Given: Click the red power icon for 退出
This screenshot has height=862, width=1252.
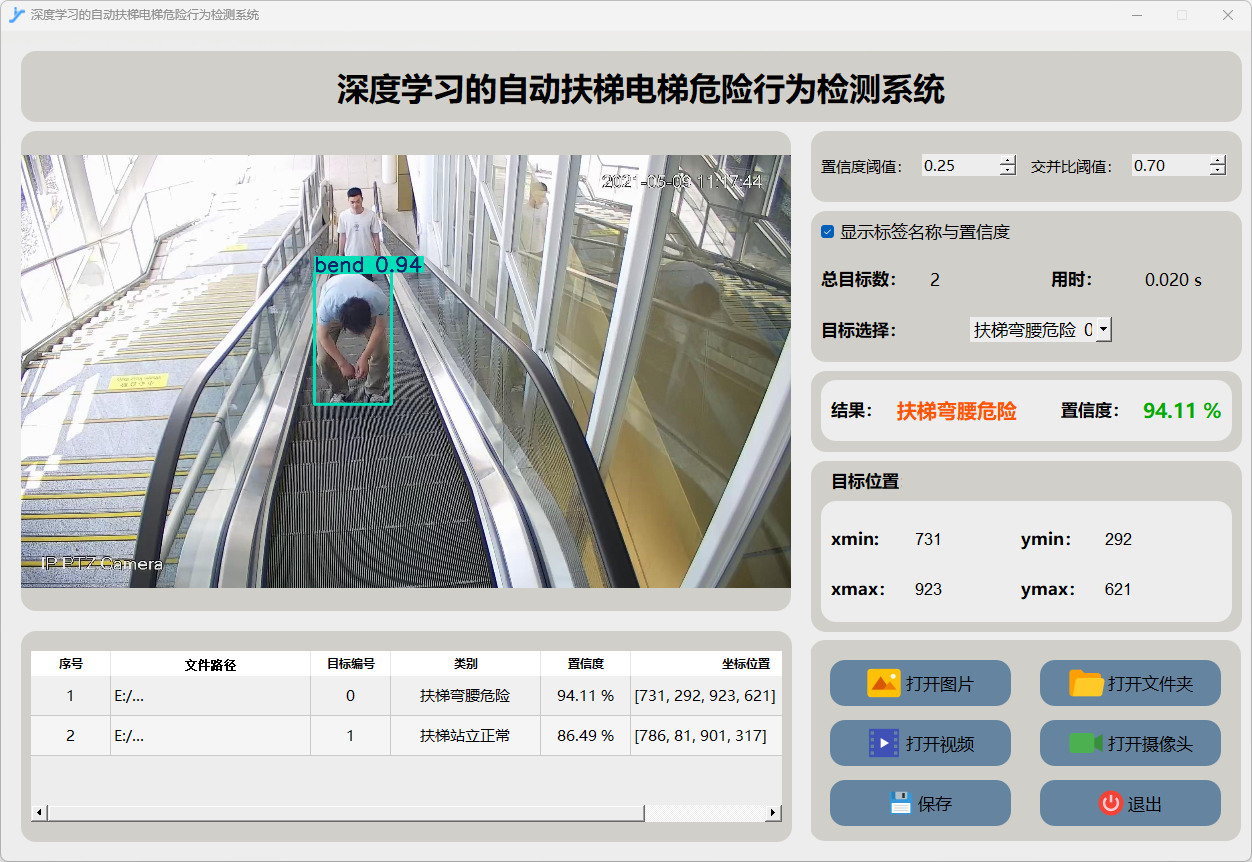Looking at the screenshot, I should click(1110, 803).
